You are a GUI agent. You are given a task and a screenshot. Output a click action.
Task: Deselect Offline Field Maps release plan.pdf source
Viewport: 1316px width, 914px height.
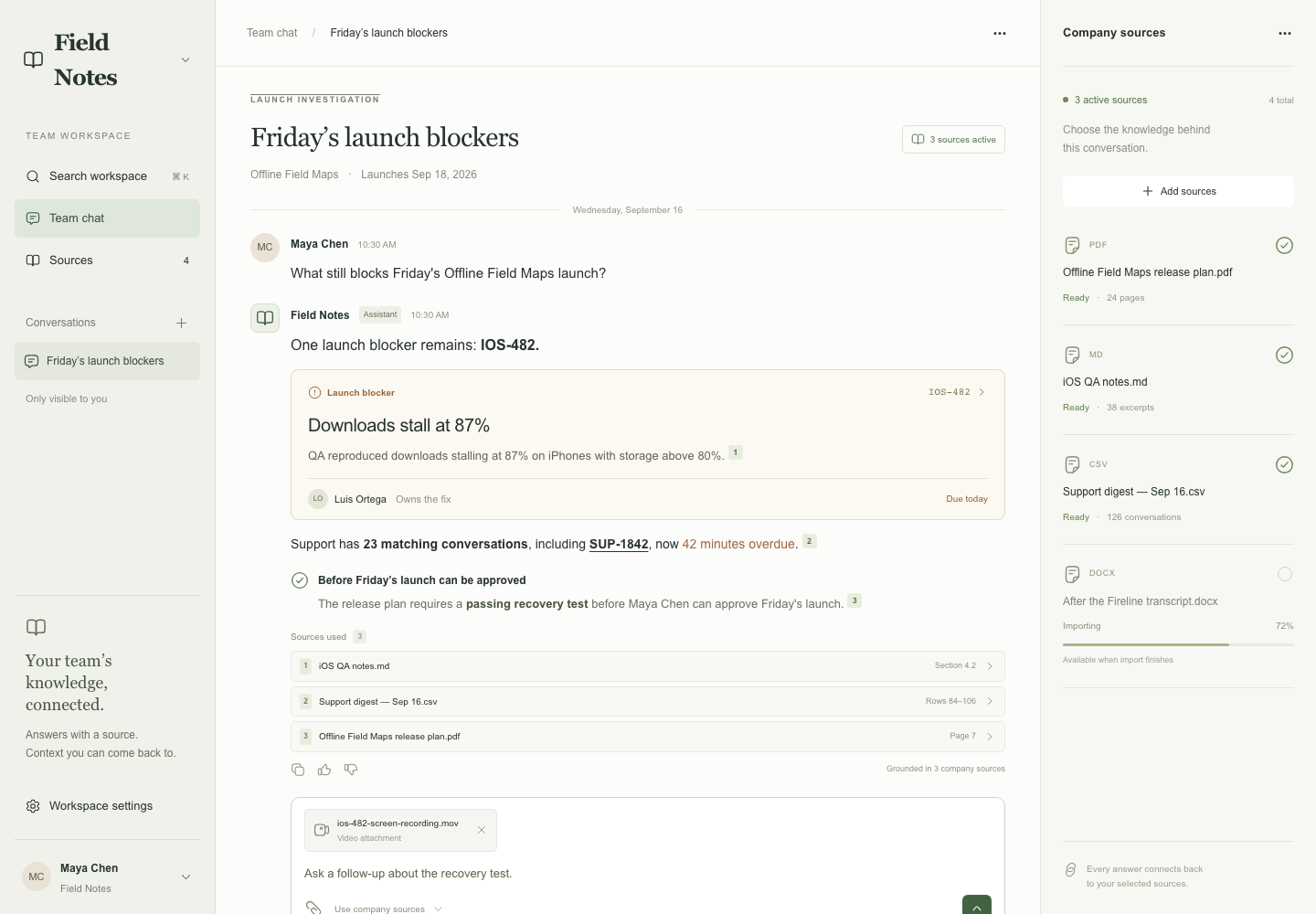coord(1284,245)
